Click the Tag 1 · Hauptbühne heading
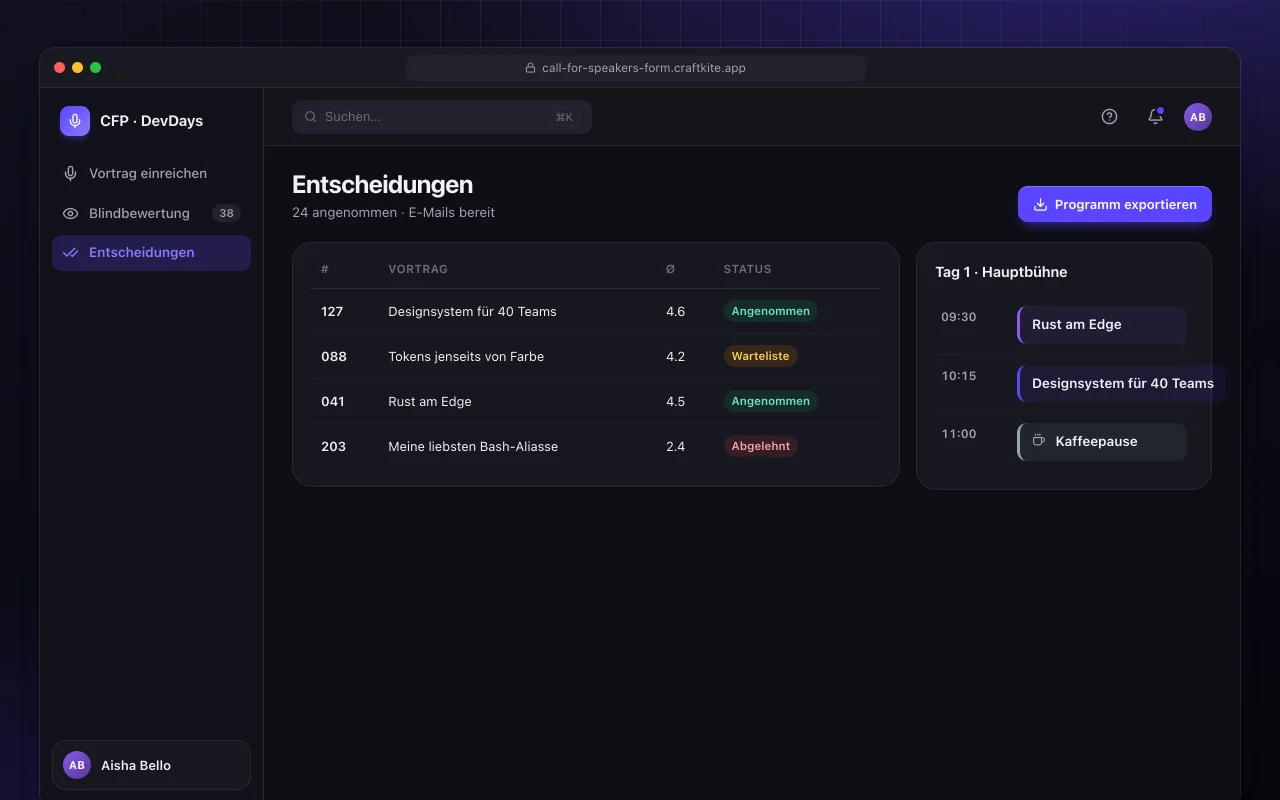Screen dimensions: 1280x800 point(1001,272)
